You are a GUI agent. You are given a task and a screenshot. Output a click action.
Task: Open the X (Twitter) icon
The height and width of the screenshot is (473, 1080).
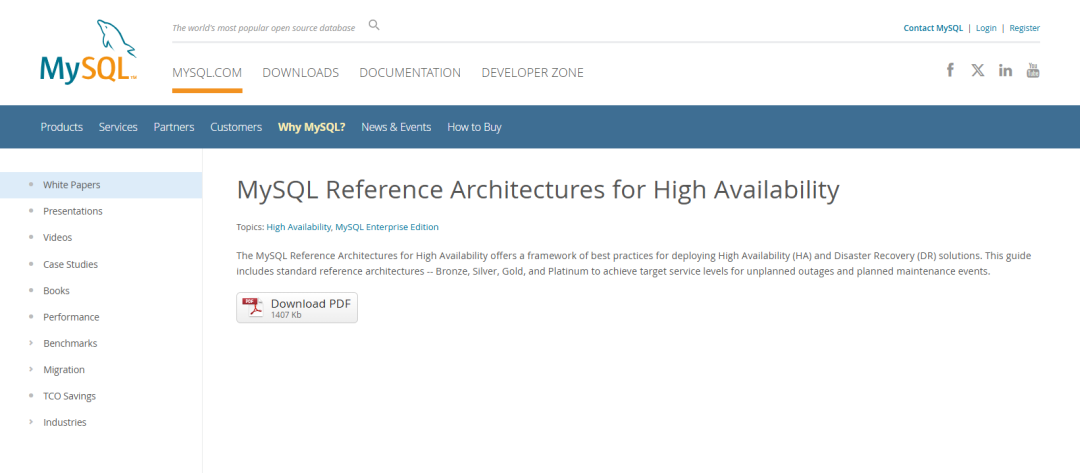pyautogui.click(x=977, y=70)
